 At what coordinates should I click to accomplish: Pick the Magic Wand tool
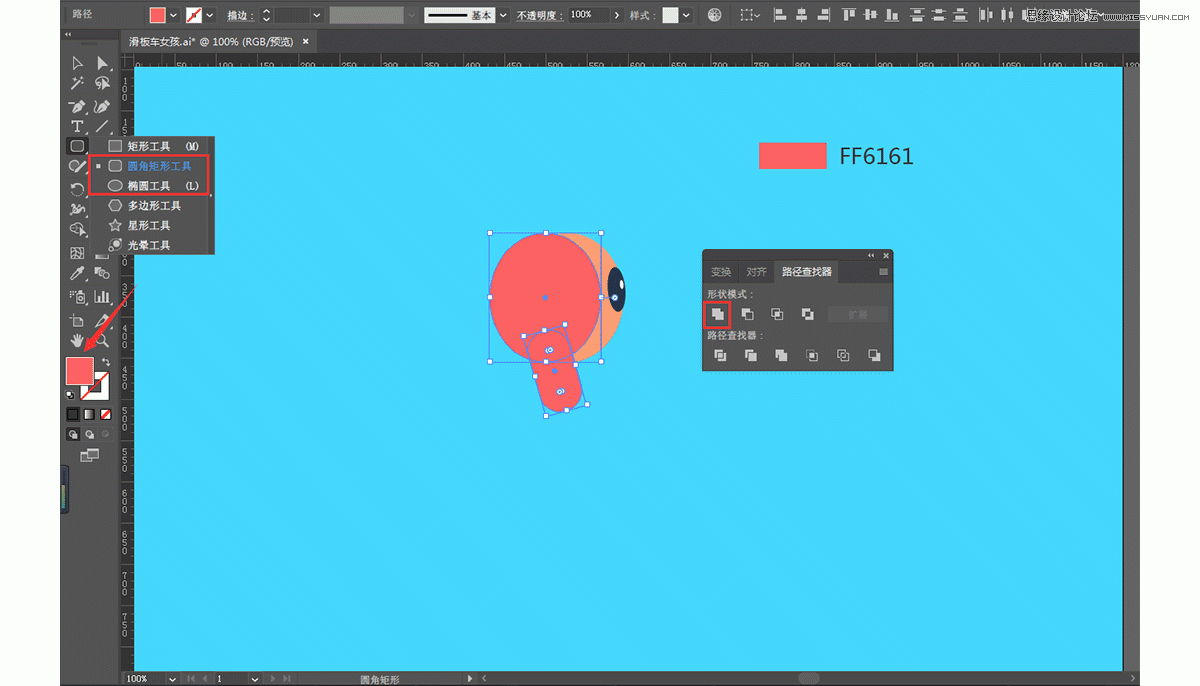pos(77,84)
